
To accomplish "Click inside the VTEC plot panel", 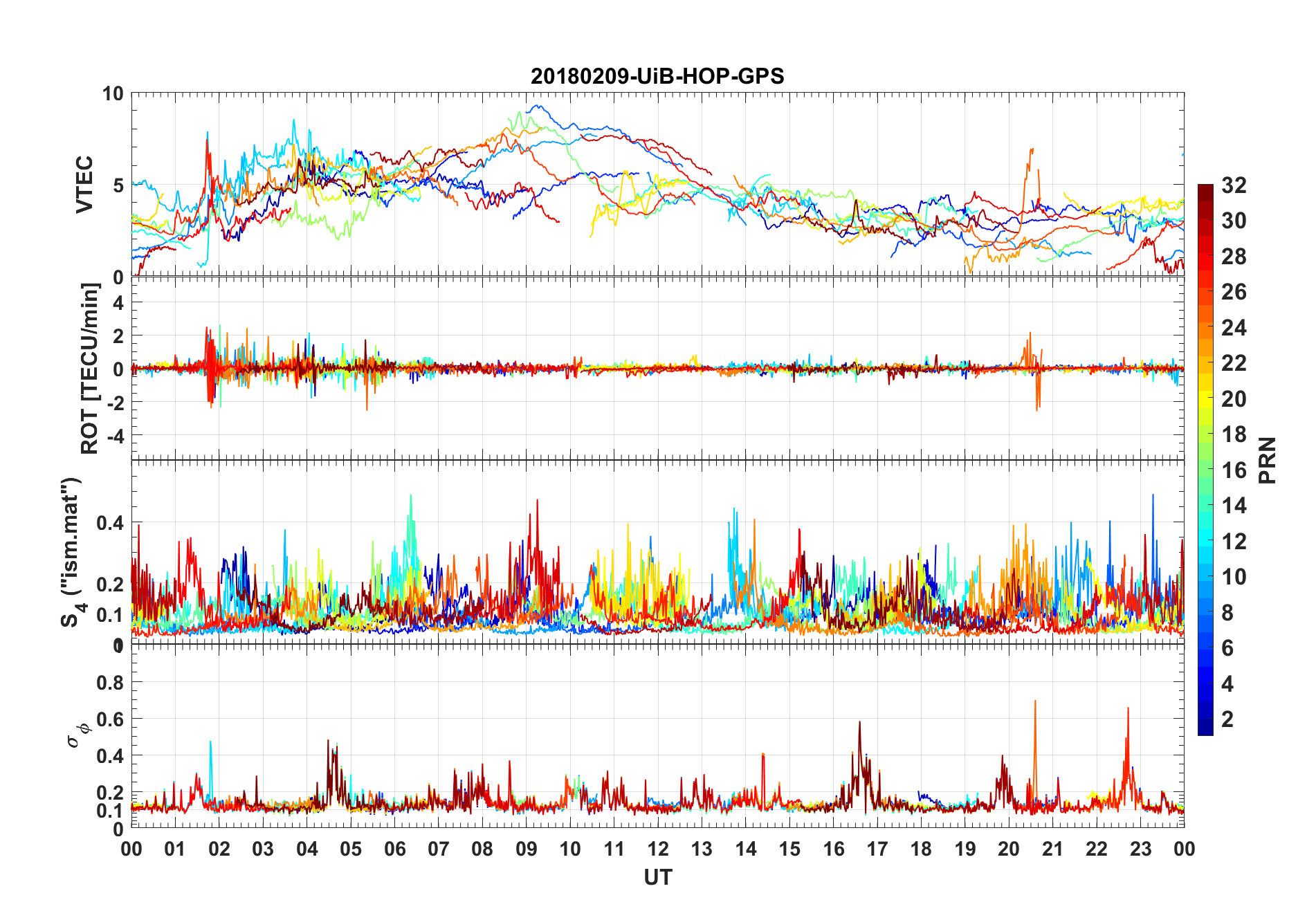I will [x=657, y=185].
